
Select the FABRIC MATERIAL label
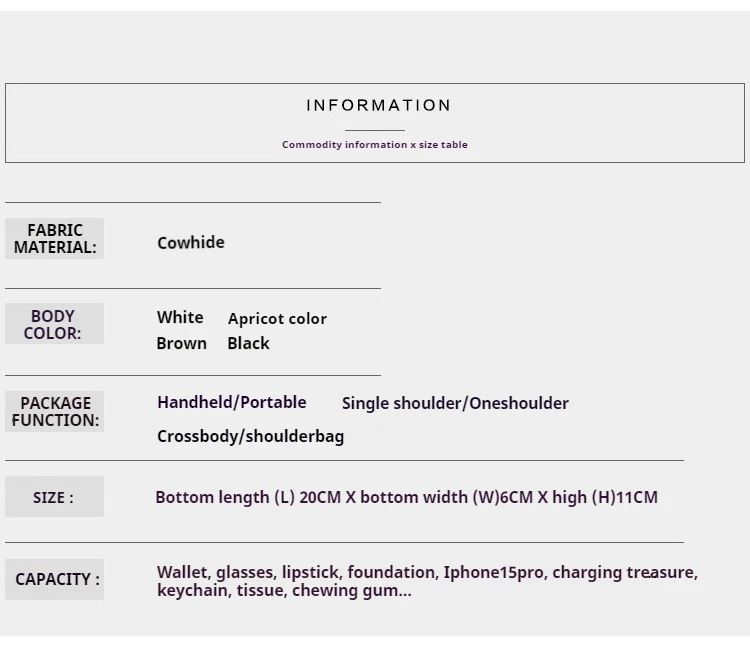(x=55, y=239)
